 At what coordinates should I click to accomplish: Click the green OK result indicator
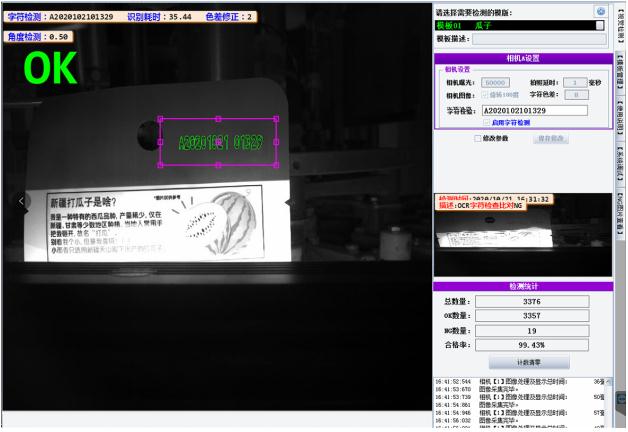click(50, 68)
